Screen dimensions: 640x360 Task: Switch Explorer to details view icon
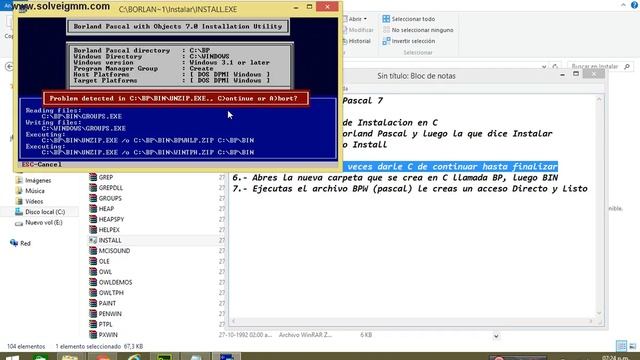pos(621,346)
